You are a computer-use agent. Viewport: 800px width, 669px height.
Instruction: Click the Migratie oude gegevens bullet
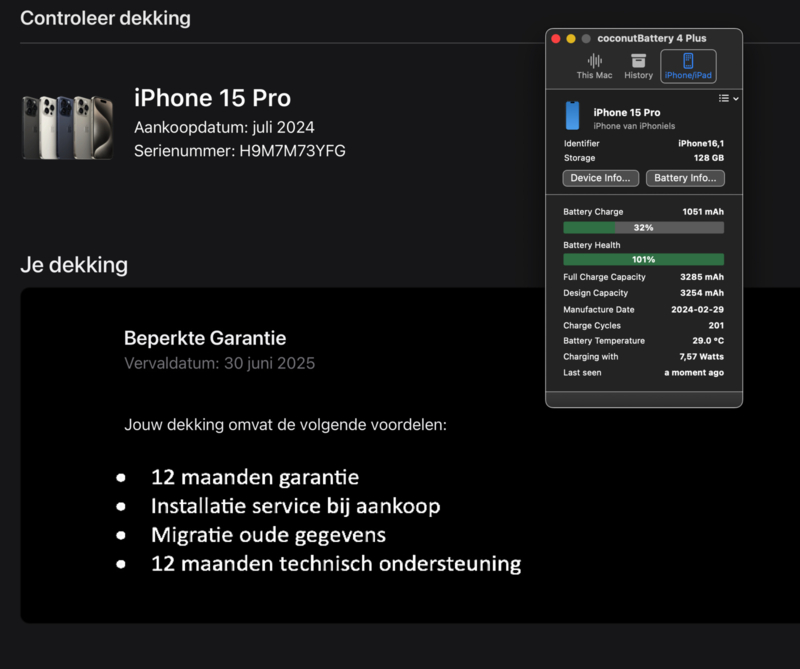click(x=268, y=535)
